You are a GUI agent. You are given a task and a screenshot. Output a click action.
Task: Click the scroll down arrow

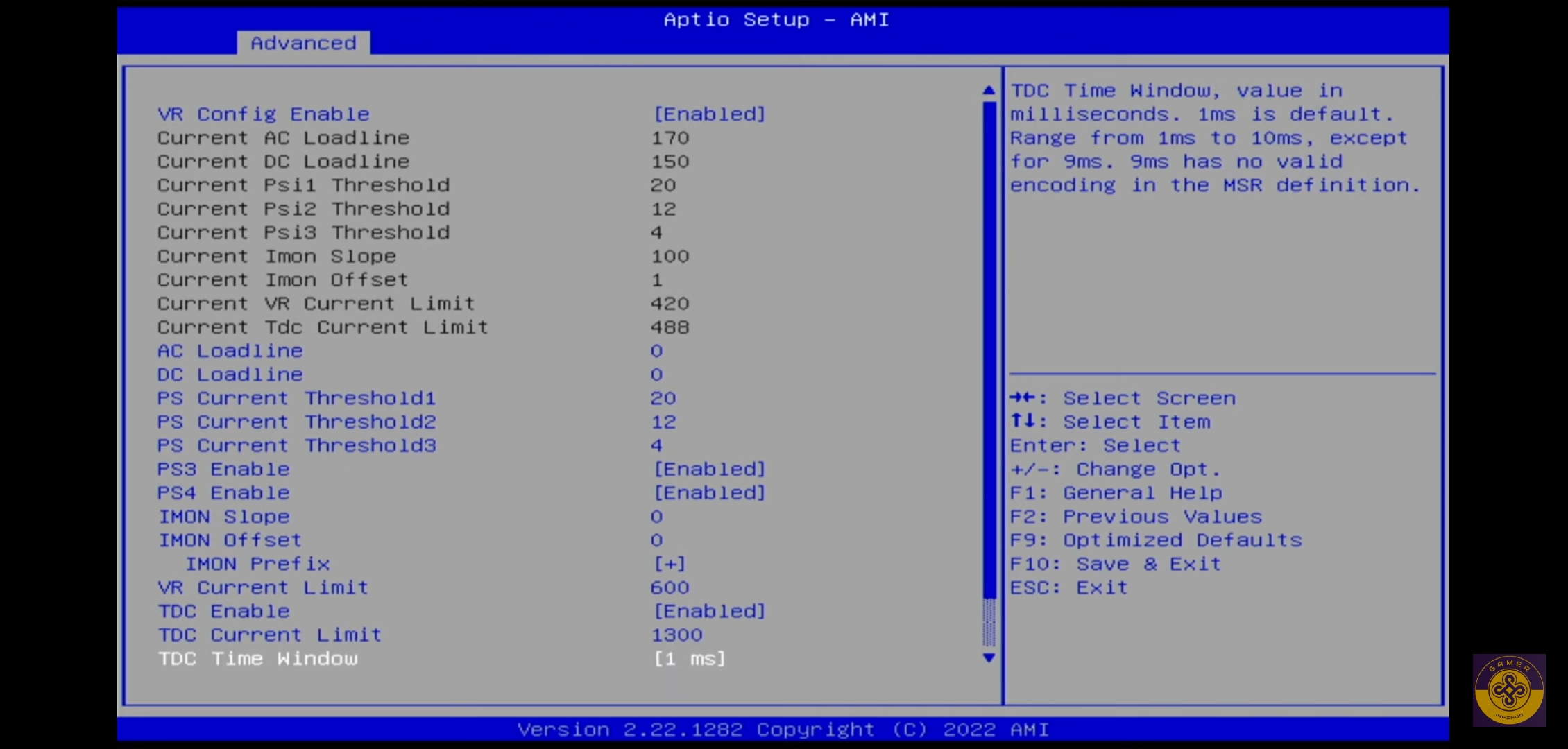coord(989,657)
